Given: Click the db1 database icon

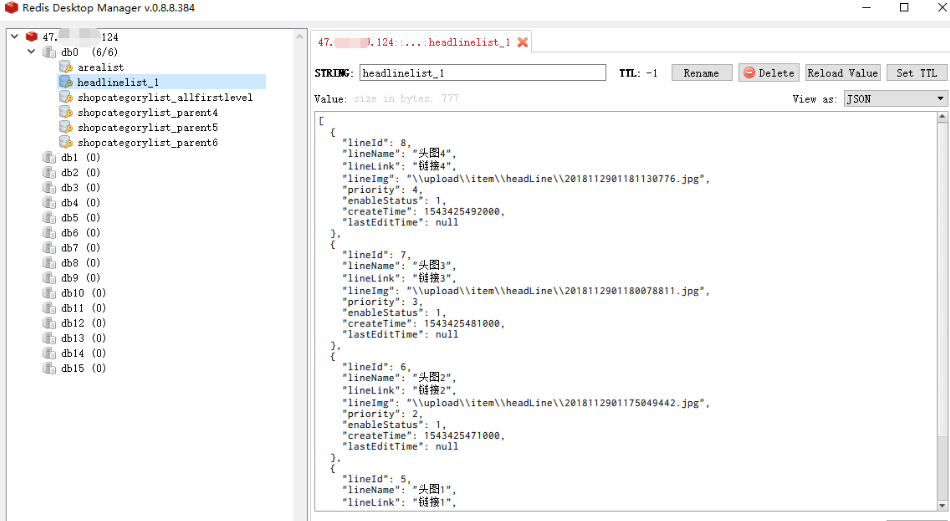Looking at the screenshot, I should click(x=49, y=158).
